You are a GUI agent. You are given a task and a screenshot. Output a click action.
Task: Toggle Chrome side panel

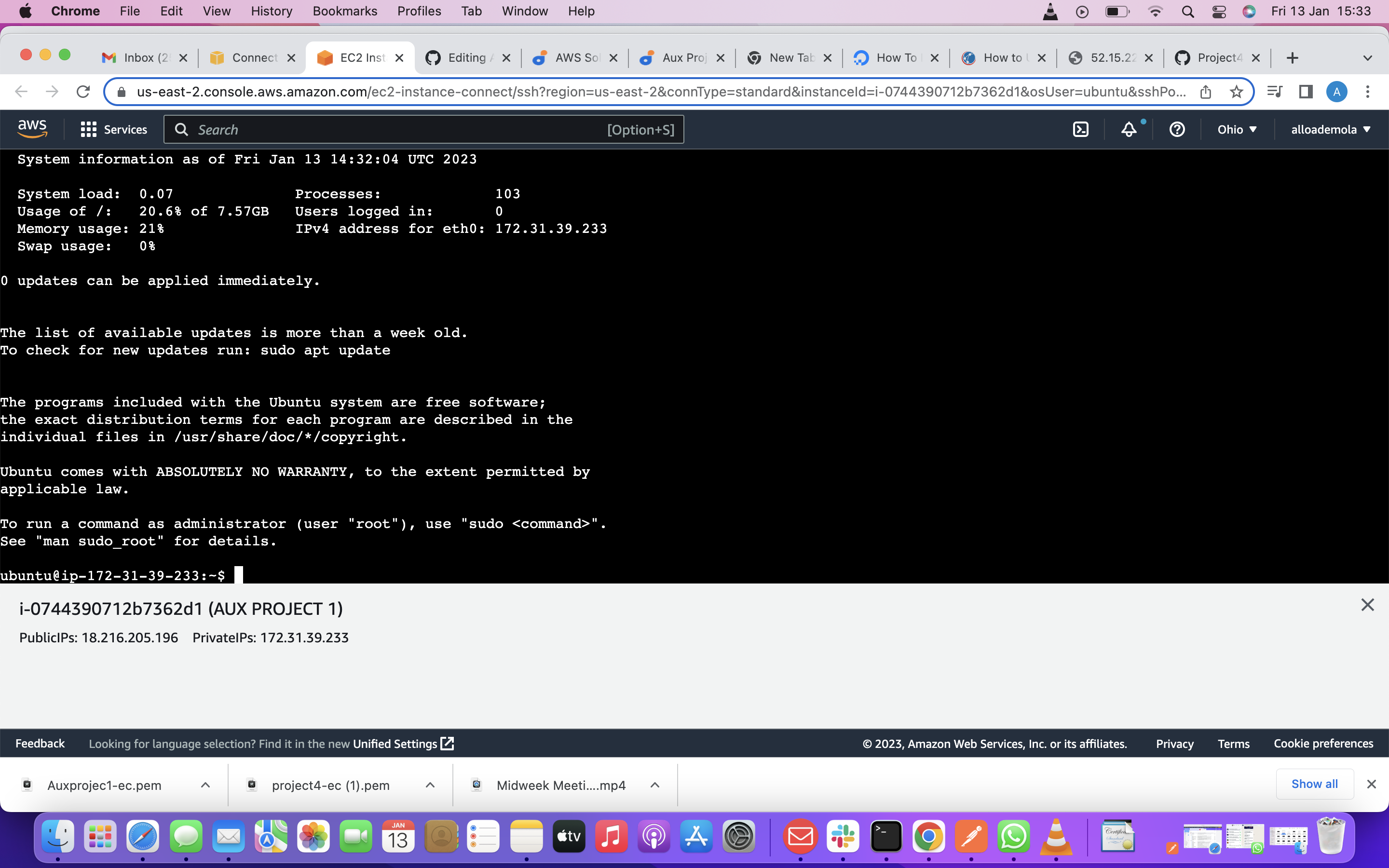[1306, 92]
